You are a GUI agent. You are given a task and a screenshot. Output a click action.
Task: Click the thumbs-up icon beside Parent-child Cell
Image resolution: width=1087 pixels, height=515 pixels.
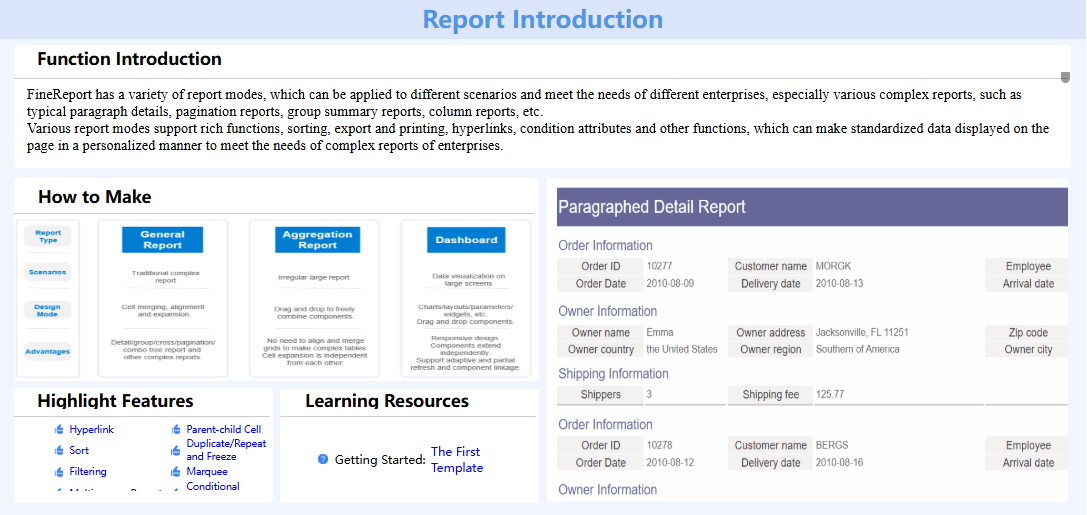coord(176,430)
